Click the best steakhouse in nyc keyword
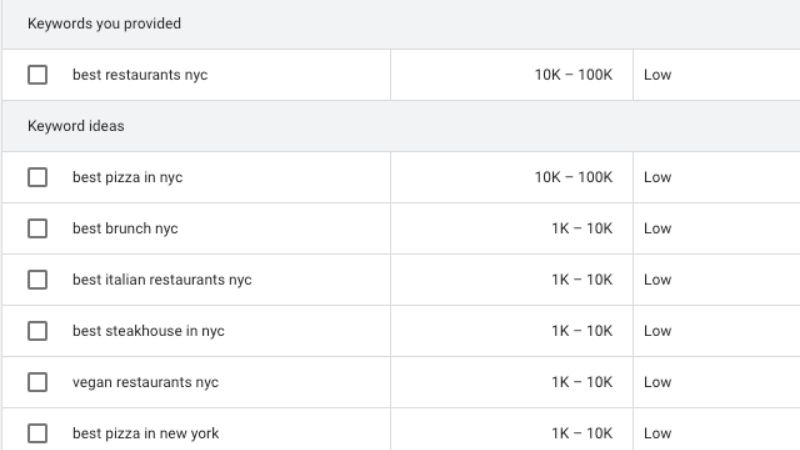Image resolution: width=800 pixels, height=450 pixels. 148,331
